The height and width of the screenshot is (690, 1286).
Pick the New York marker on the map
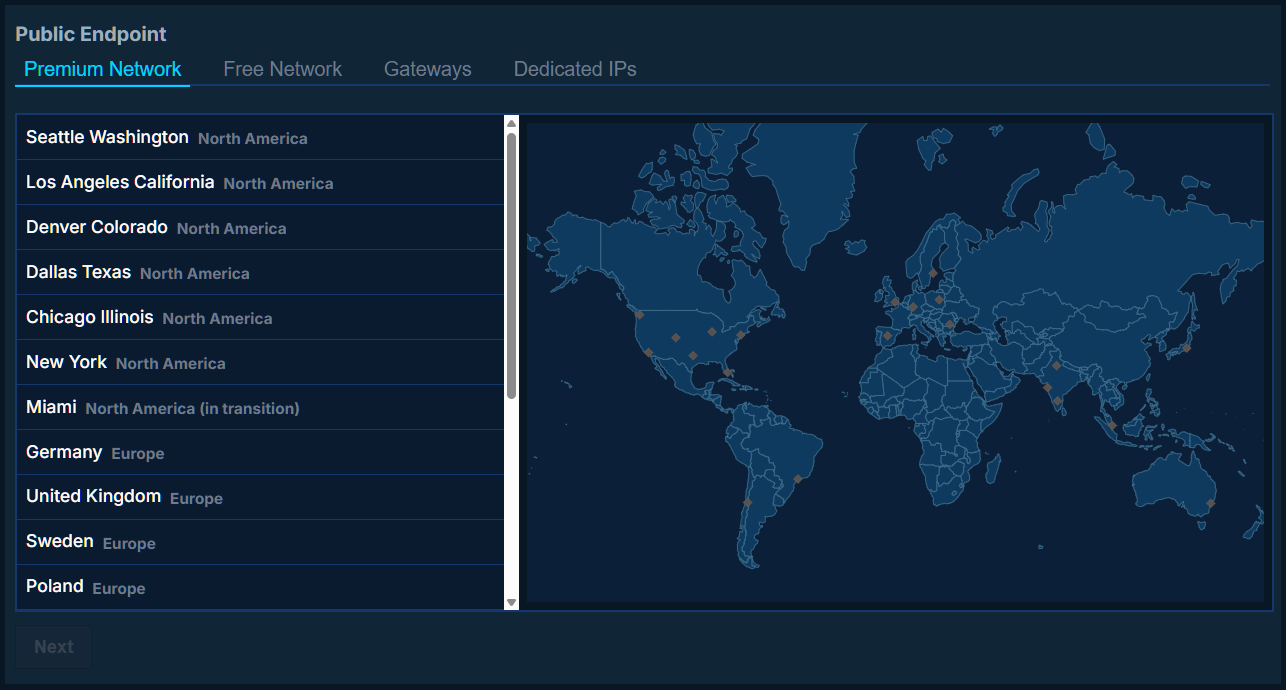click(x=741, y=335)
